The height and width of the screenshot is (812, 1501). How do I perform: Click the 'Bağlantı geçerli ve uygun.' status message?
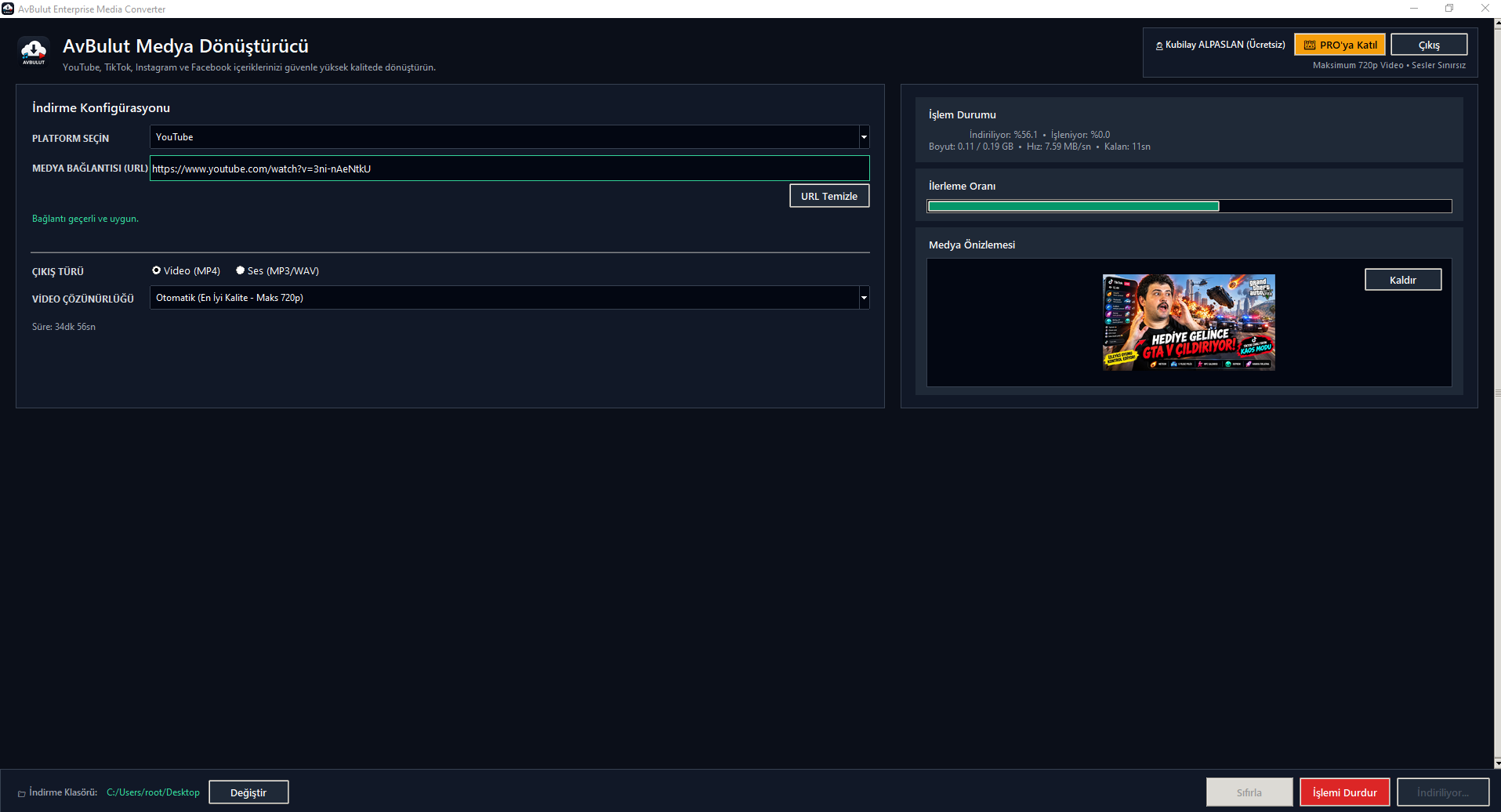[85, 219]
